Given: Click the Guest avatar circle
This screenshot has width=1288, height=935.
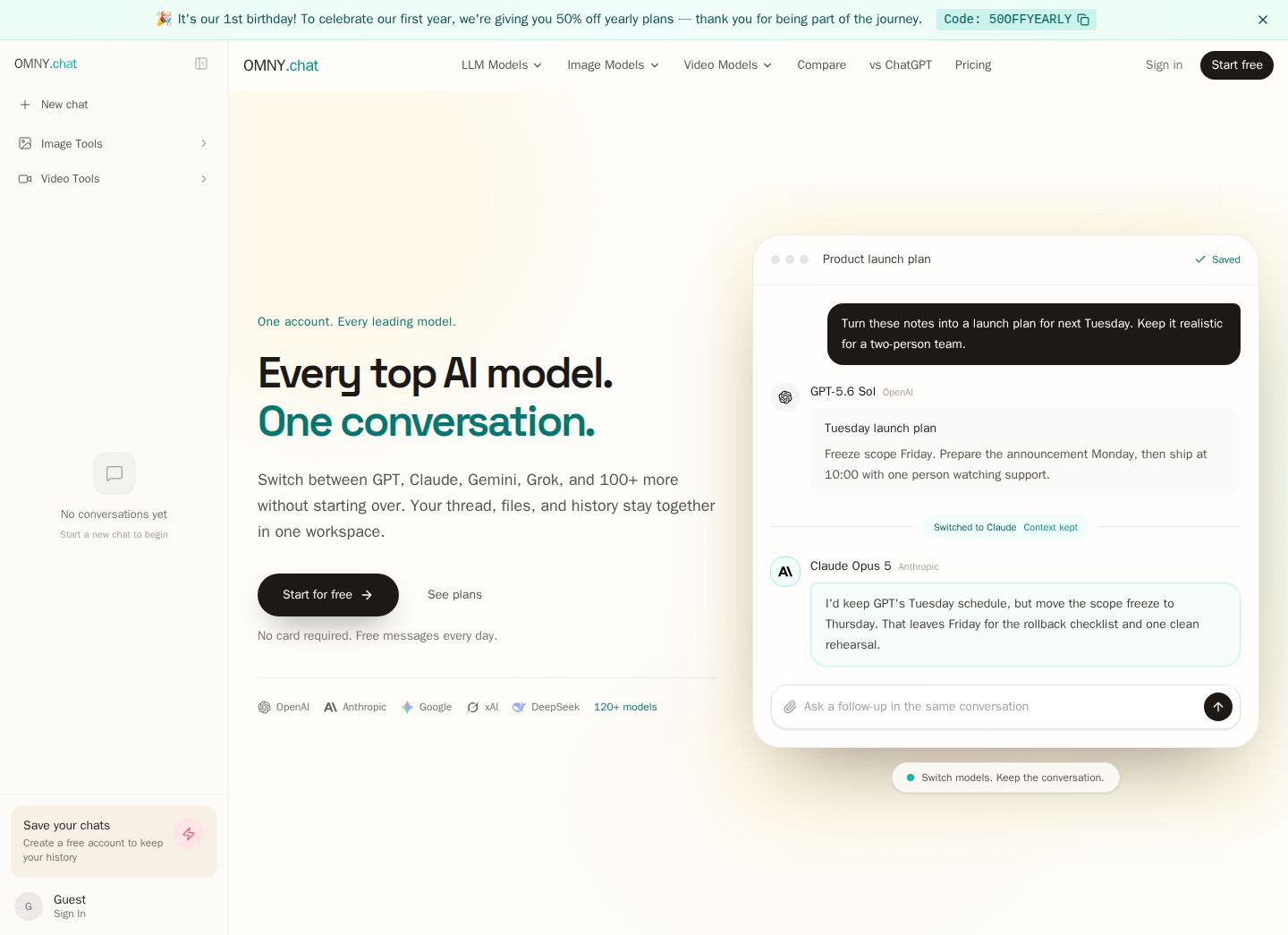Looking at the screenshot, I should (29, 906).
